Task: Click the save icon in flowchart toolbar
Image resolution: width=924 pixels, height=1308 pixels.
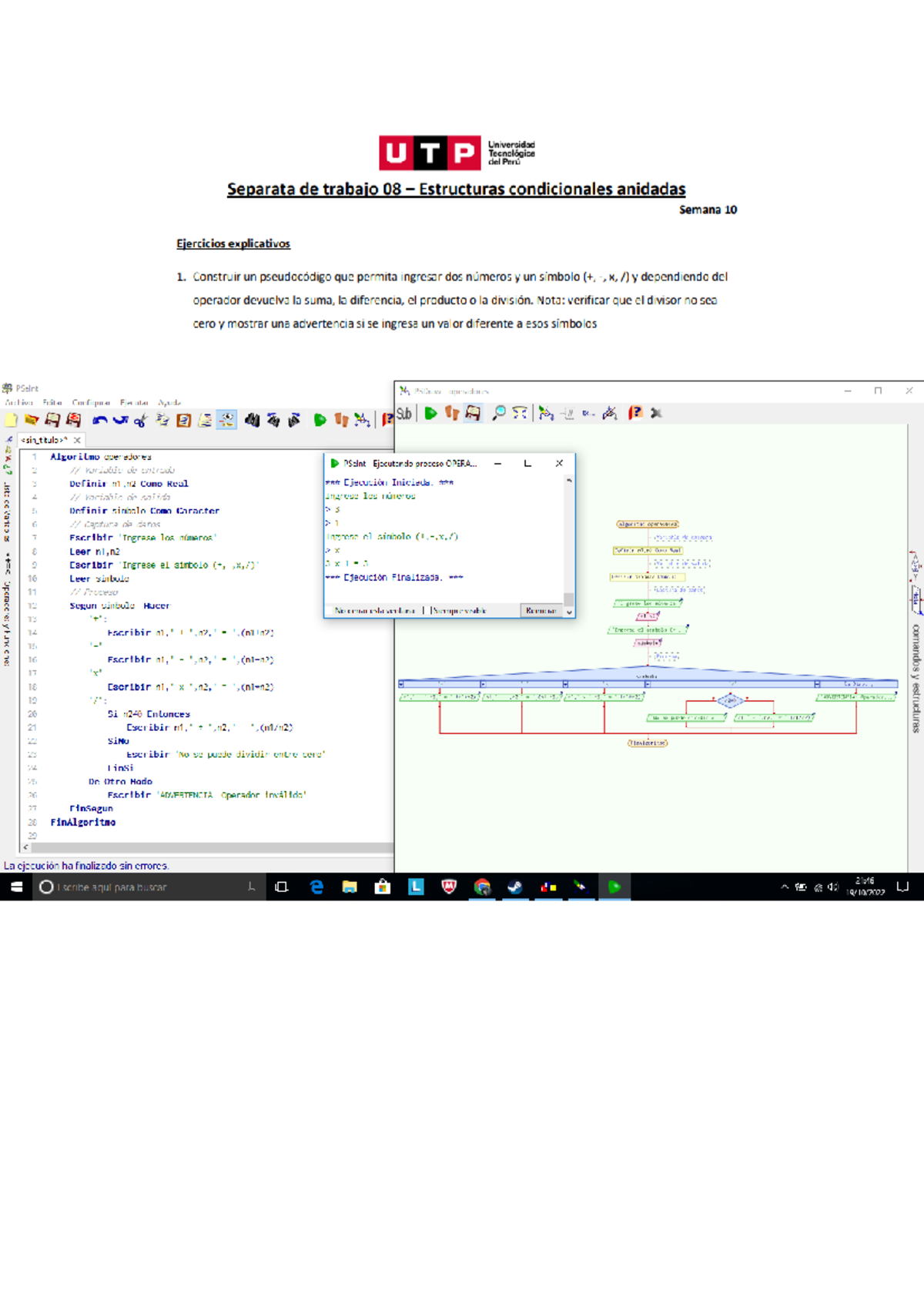Action: coord(473,414)
